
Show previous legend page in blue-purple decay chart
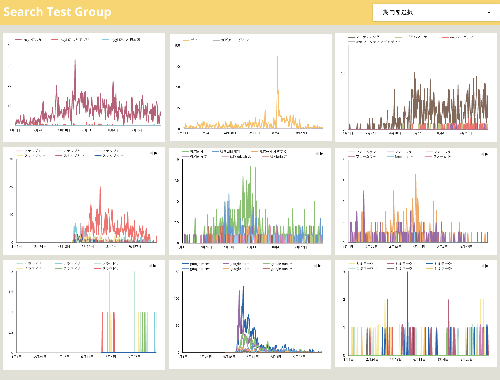tap(316, 266)
